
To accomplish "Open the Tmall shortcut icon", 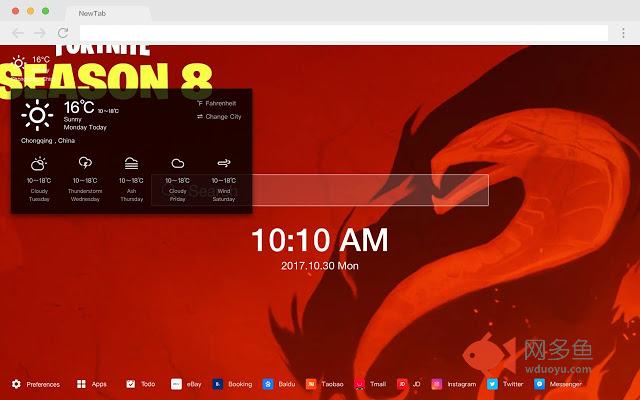I will click(360, 384).
